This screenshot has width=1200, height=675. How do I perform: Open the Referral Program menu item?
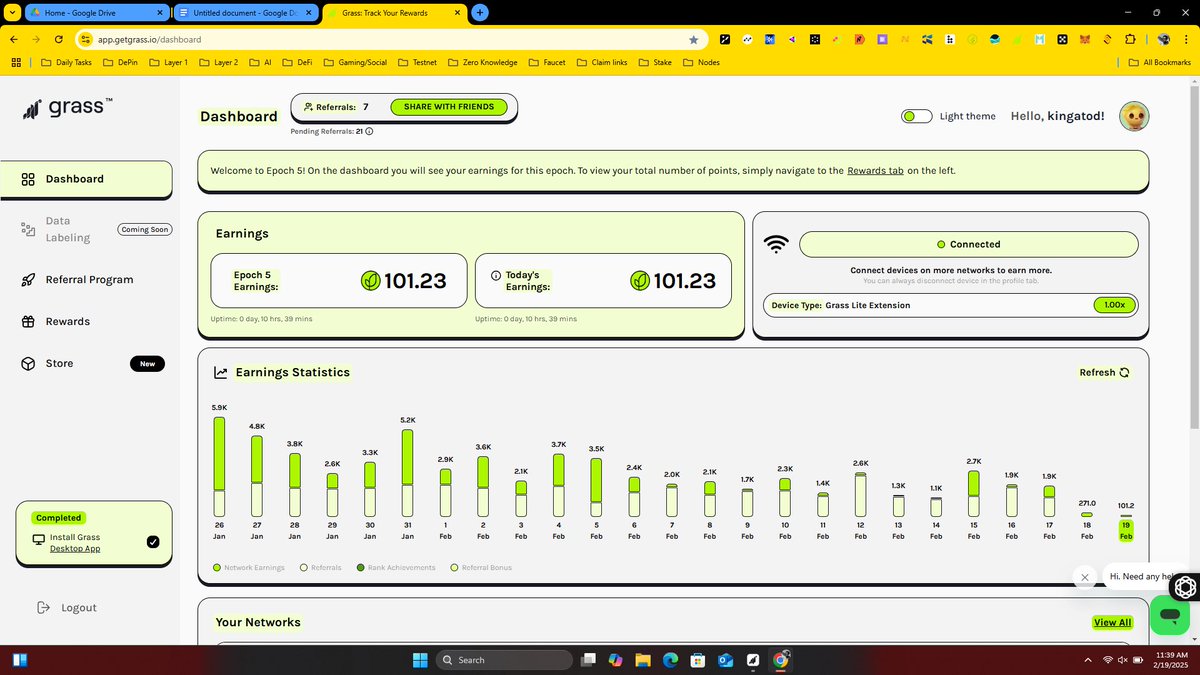point(89,280)
